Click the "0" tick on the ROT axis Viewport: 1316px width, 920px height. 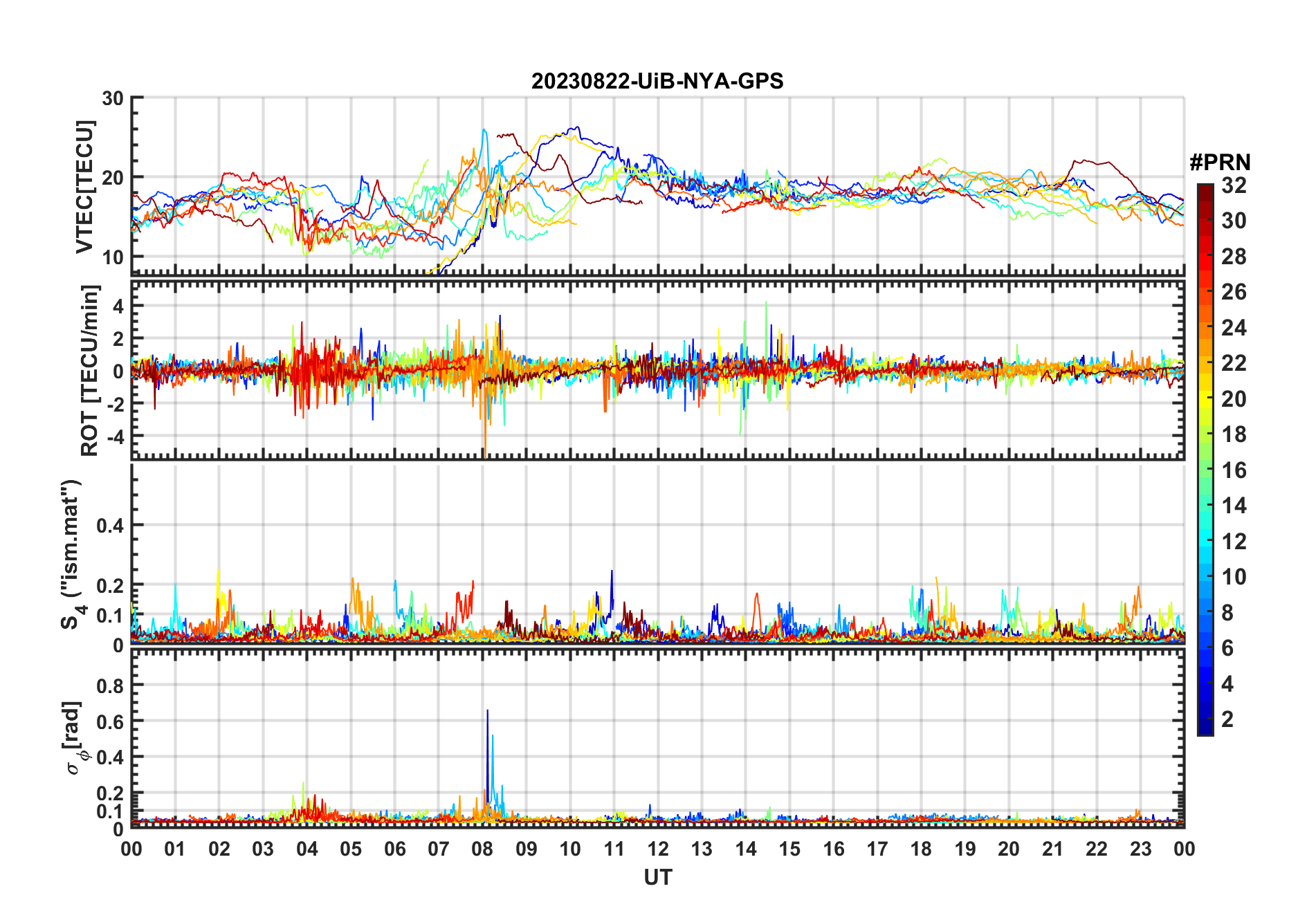click(118, 371)
